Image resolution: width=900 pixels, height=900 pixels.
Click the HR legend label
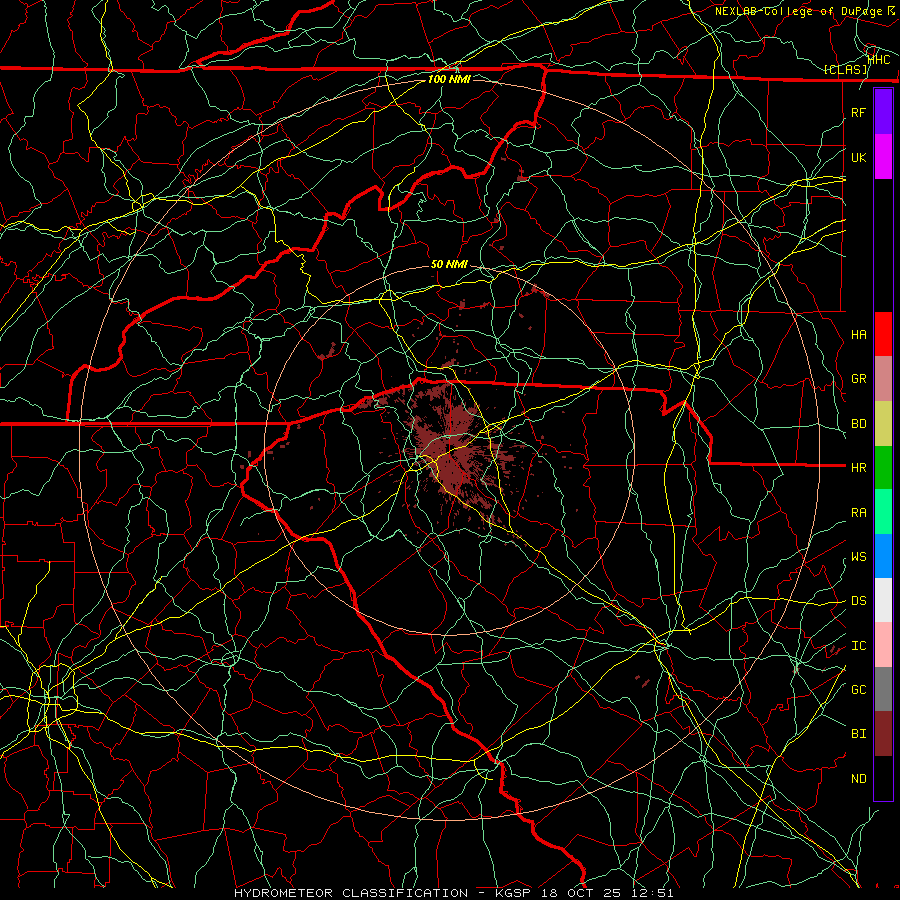click(858, 468)
